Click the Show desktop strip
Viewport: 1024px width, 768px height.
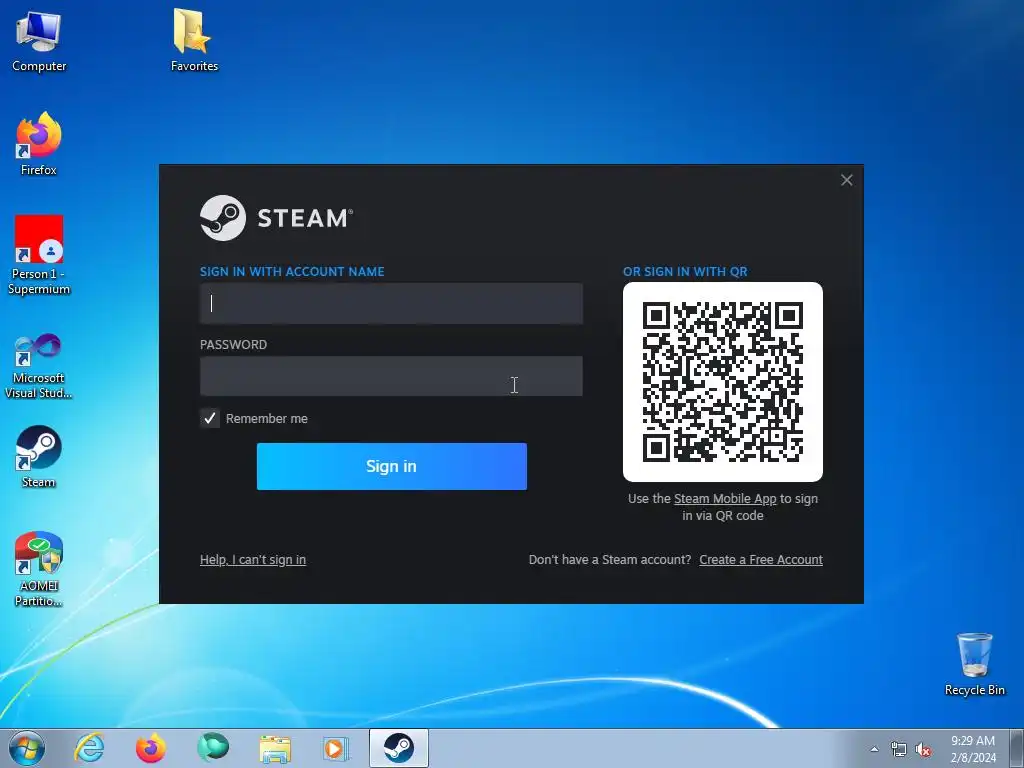pos(1017,748)
